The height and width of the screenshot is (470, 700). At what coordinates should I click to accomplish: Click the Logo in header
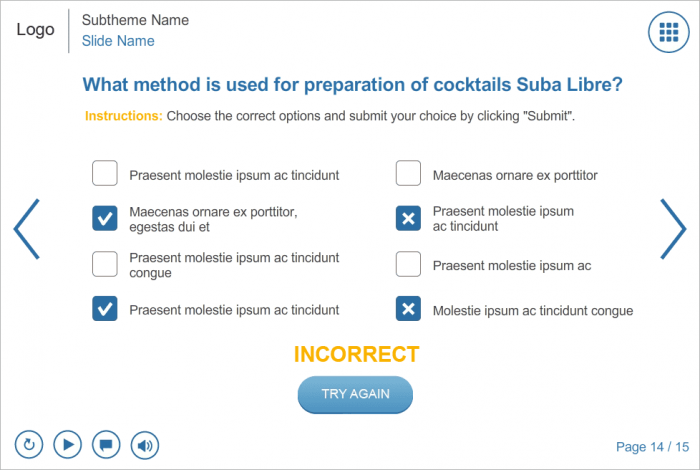tap(35, 30)
